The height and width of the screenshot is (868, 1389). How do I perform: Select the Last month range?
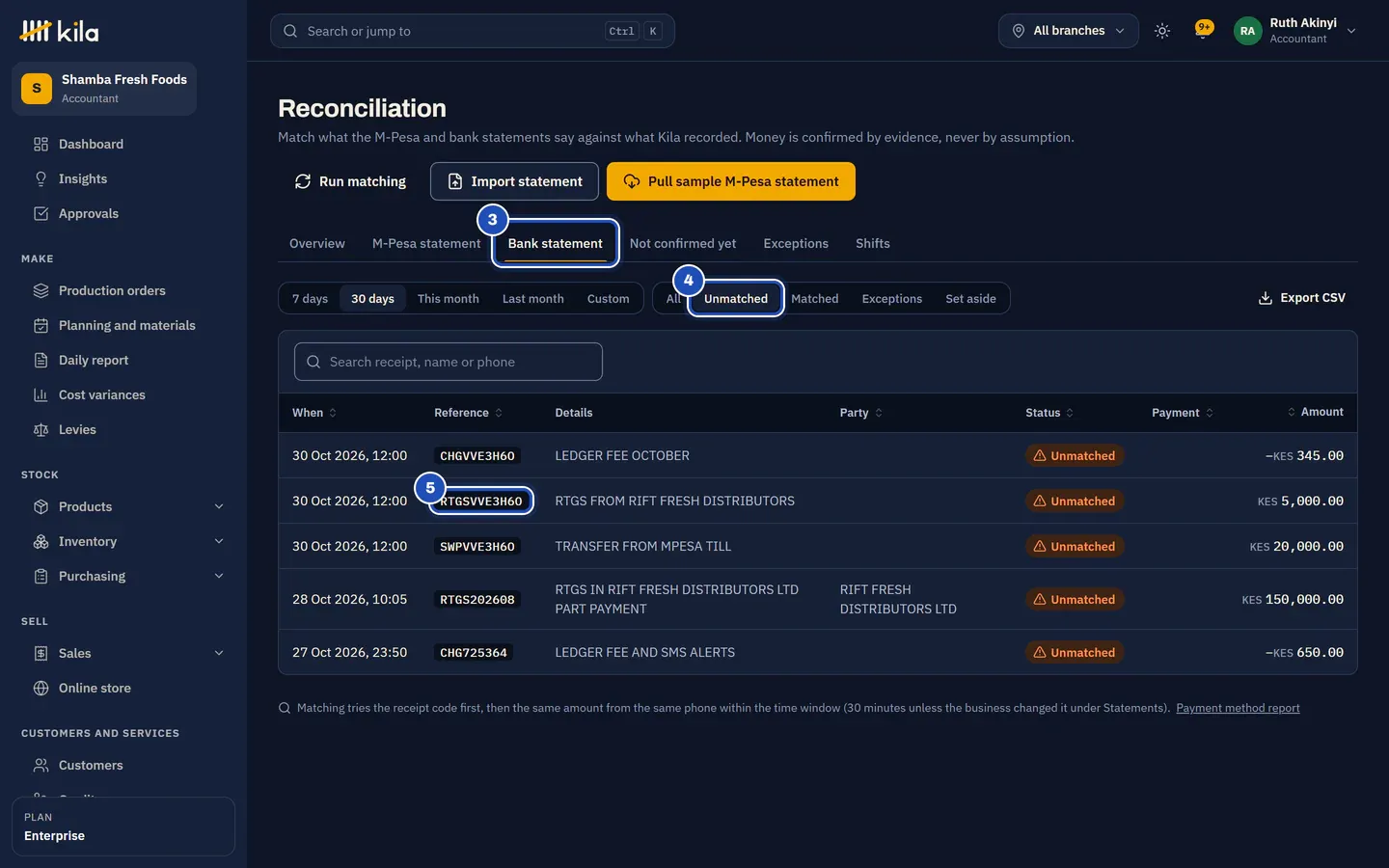click(533, 299)
